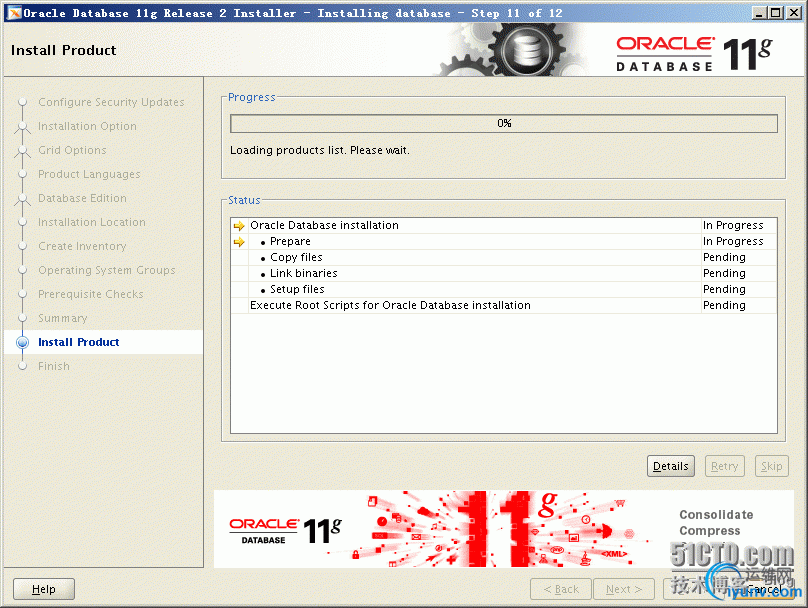808x608 pixels.
Task: Select the Database Edition step
Action: click(82, 198)
